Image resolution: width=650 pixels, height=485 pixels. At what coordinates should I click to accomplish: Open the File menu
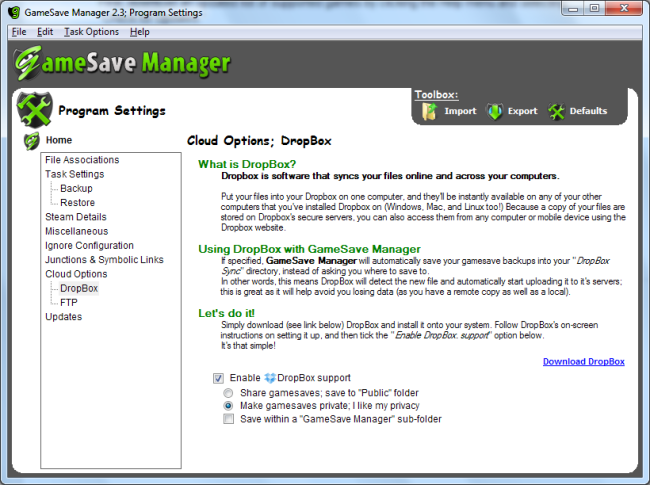click(19, 32)
